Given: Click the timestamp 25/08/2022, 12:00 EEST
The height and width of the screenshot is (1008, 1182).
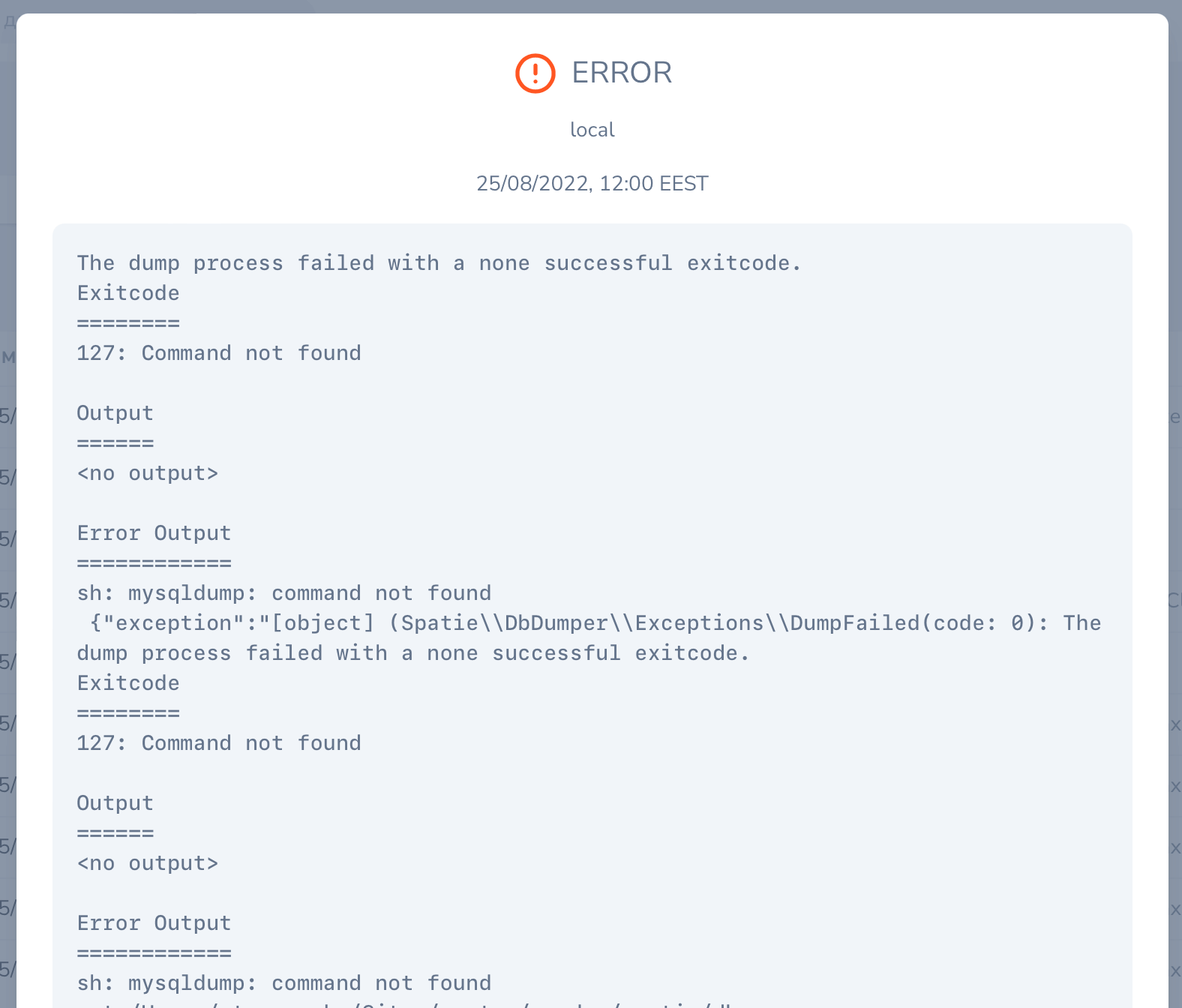Looking at the screenshot, I should coord(592,183).
